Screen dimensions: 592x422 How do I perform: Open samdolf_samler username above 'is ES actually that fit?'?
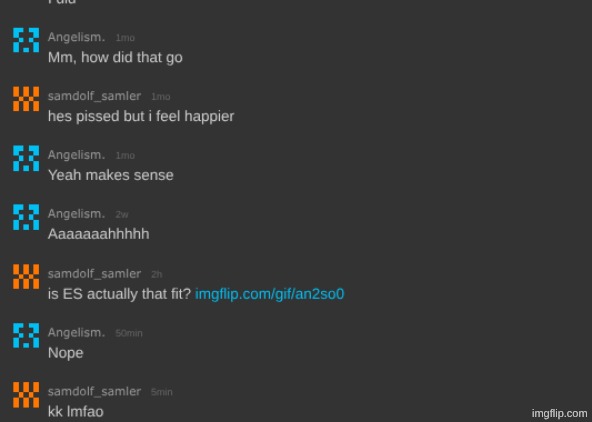94,273
